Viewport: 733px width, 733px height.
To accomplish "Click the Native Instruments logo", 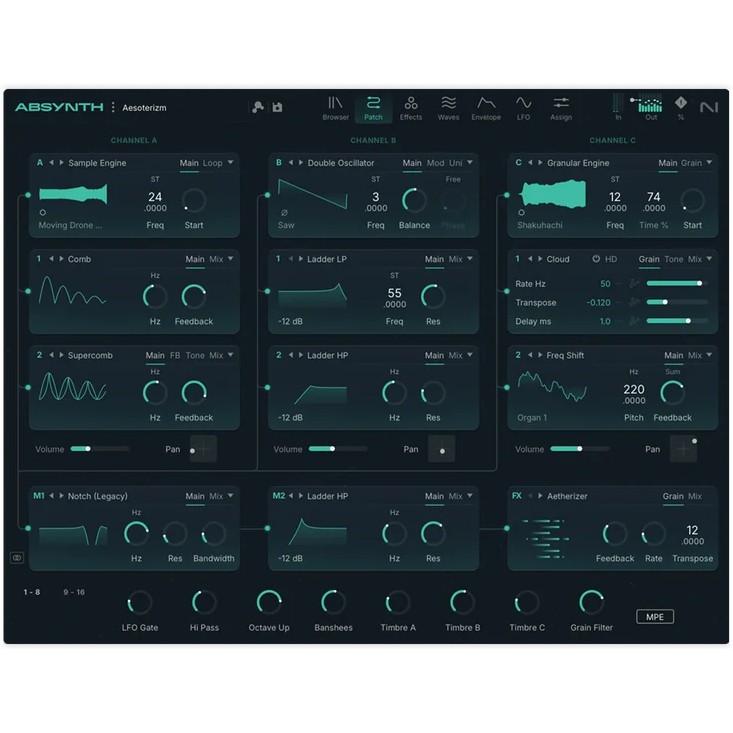I will (709, 108).
